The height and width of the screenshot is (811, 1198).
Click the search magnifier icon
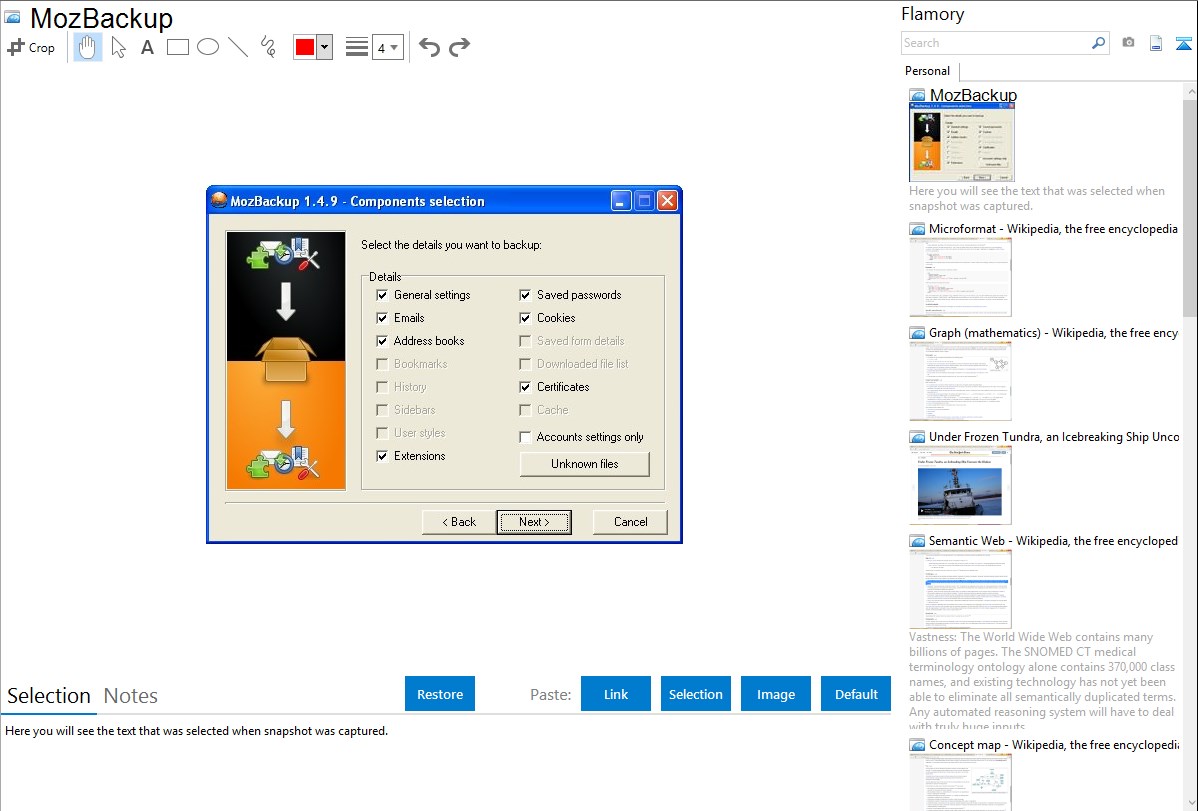(x=1098, y=43)
